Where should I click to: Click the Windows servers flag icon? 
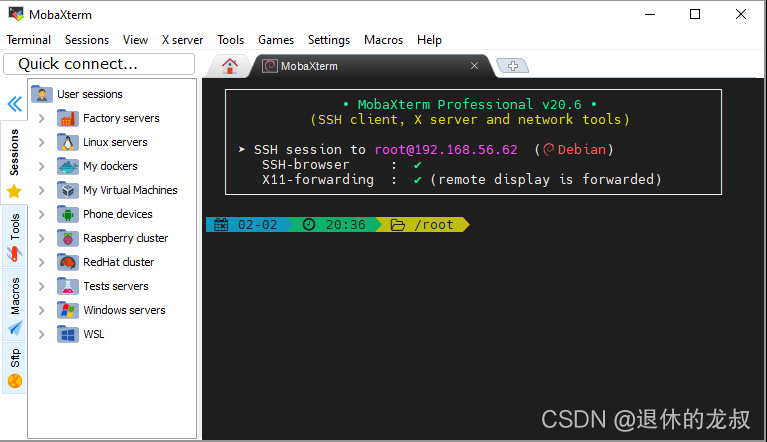point(68,310)
